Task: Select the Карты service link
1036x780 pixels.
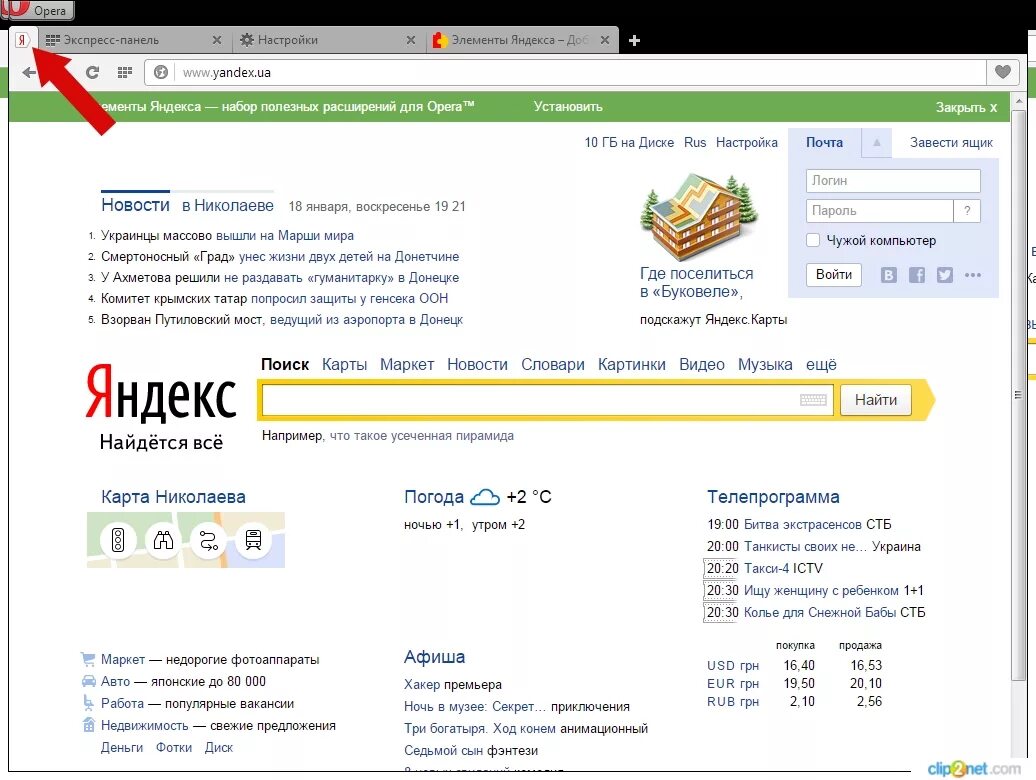Action: click(x=344, y=365)
